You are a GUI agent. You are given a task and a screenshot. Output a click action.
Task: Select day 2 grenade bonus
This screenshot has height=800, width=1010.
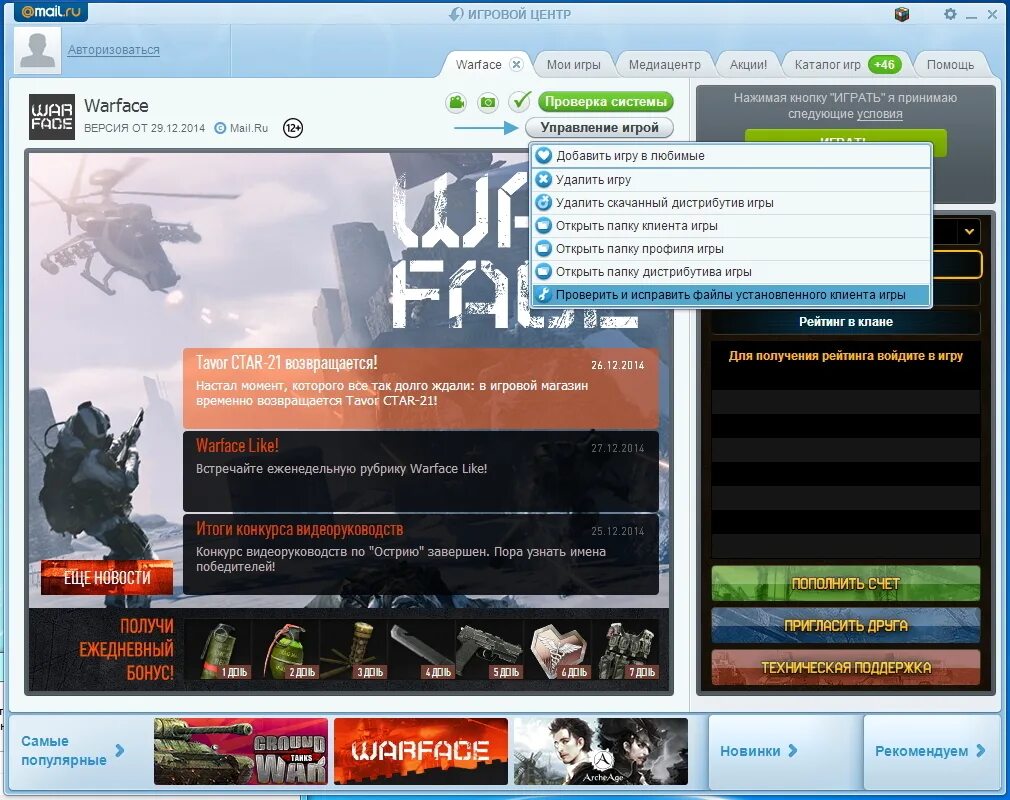[x=285, y=649]
